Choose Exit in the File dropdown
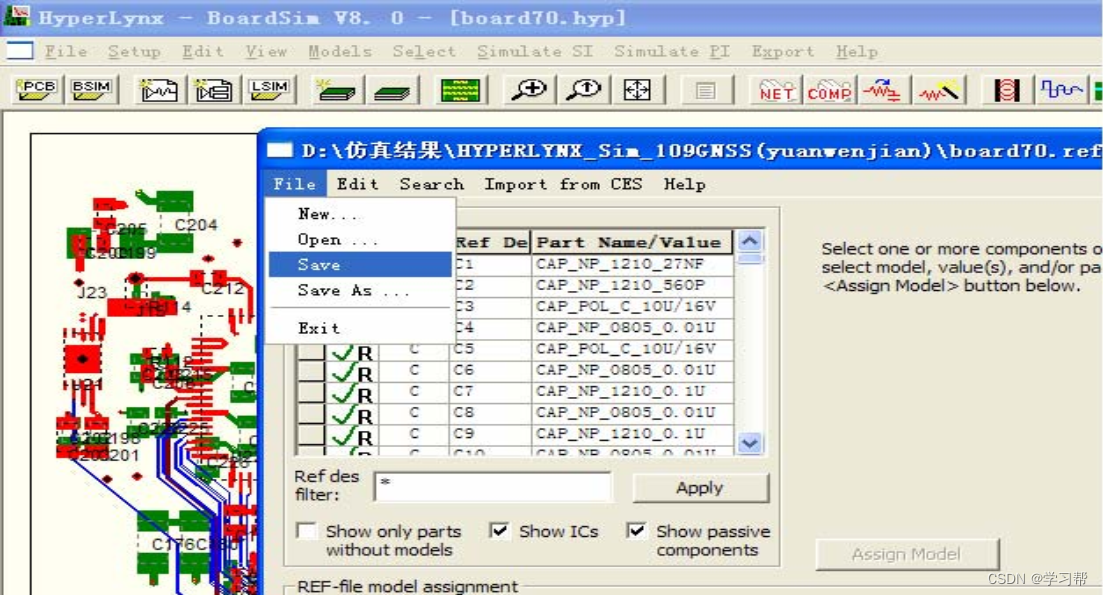Image resolution: width=1103 pixels, height=595 pixels. (x=360, y=328)
